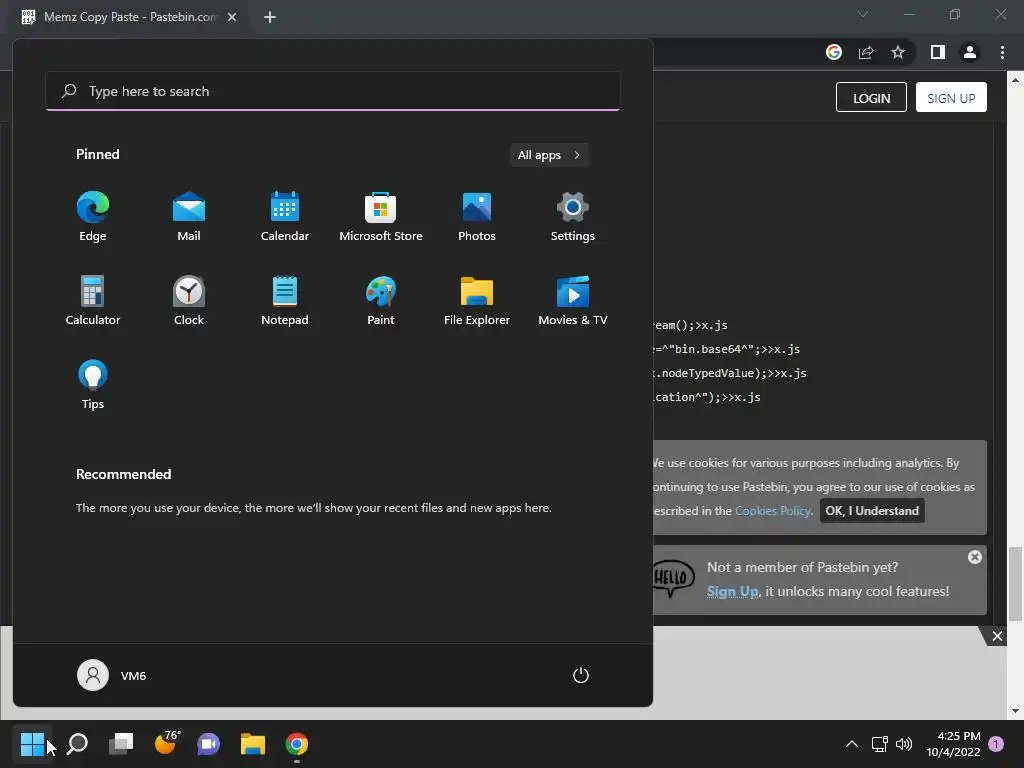Launch Movies & TV

click(573, 300)
